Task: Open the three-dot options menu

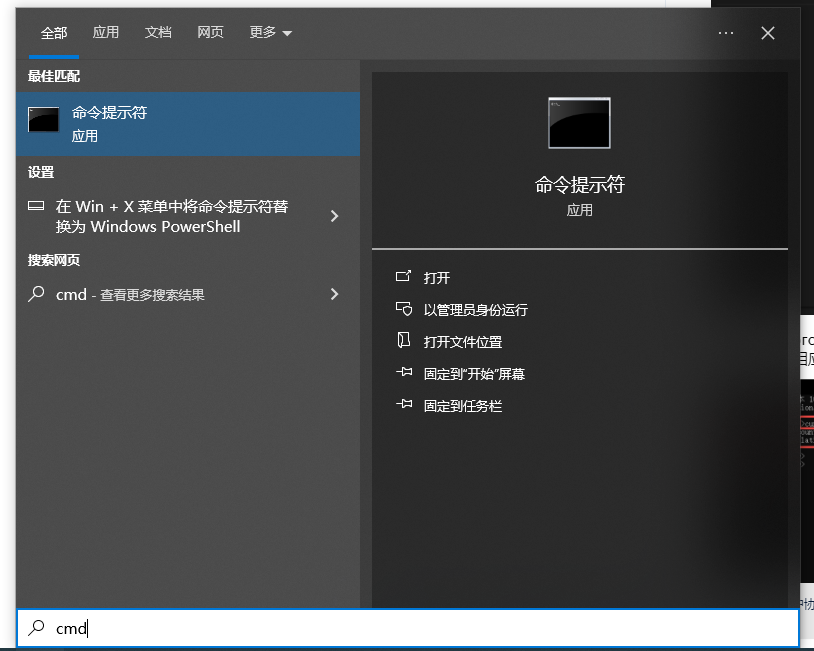Action: [x=726, y=33]
